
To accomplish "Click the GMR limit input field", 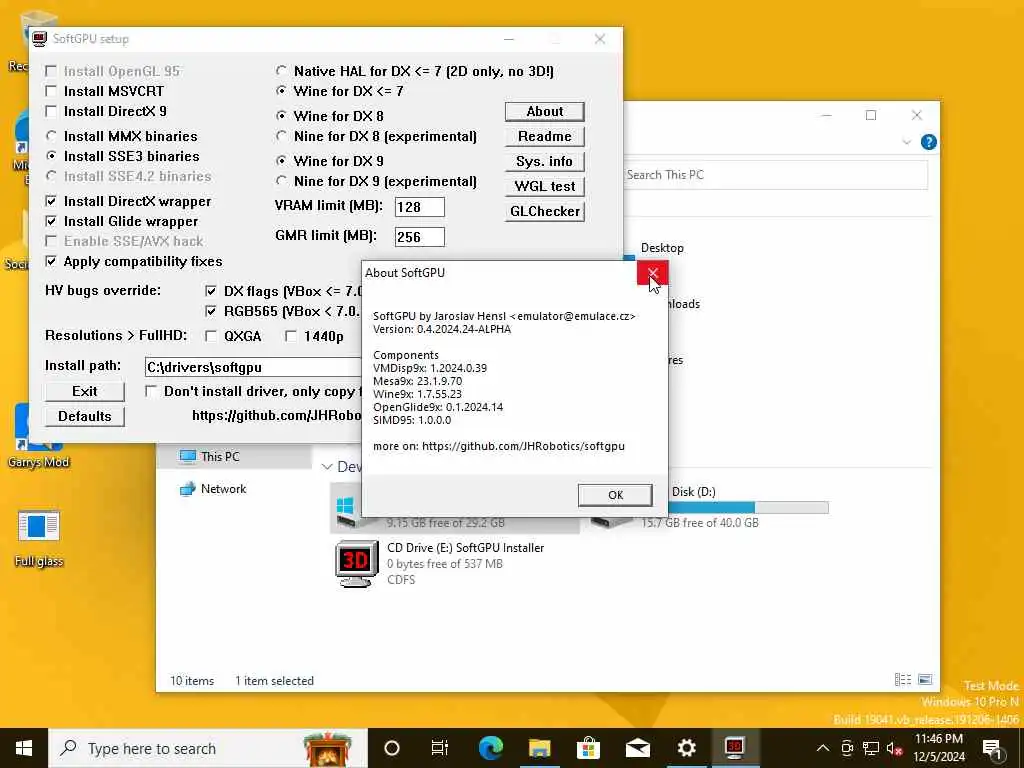I will tap(420, 236).
